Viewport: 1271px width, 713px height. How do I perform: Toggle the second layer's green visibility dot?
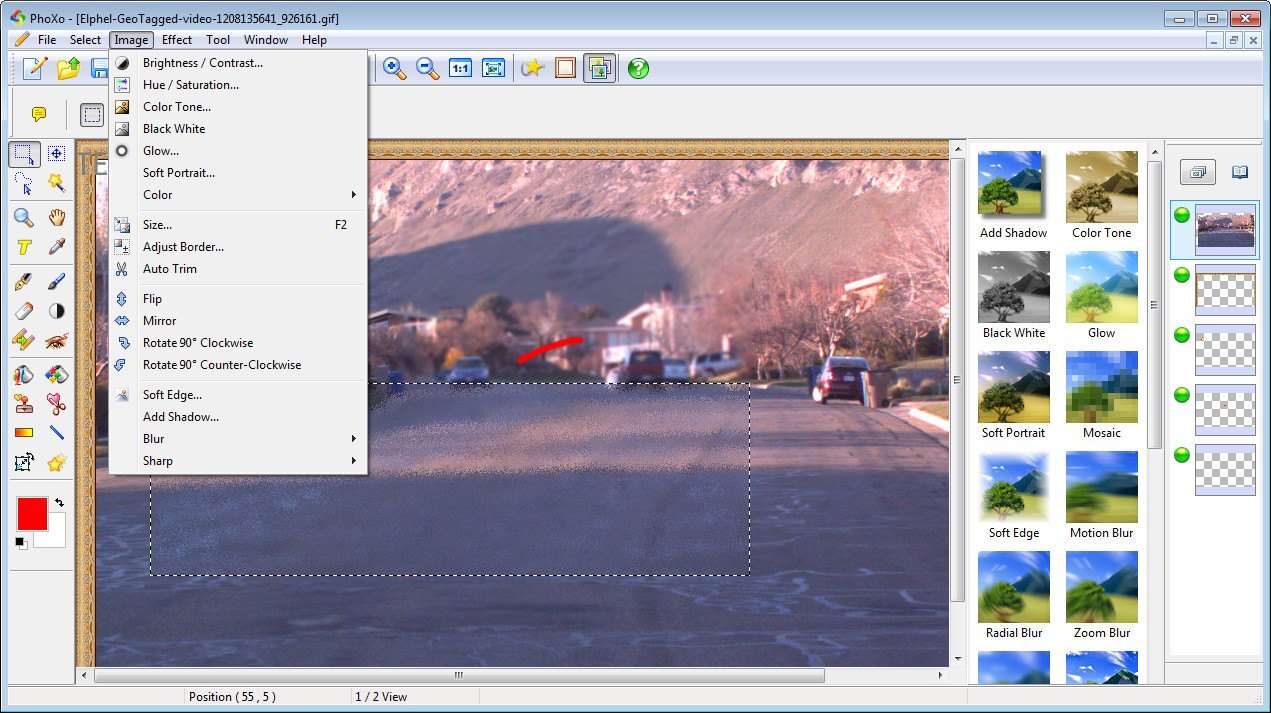click(1181, 275)
